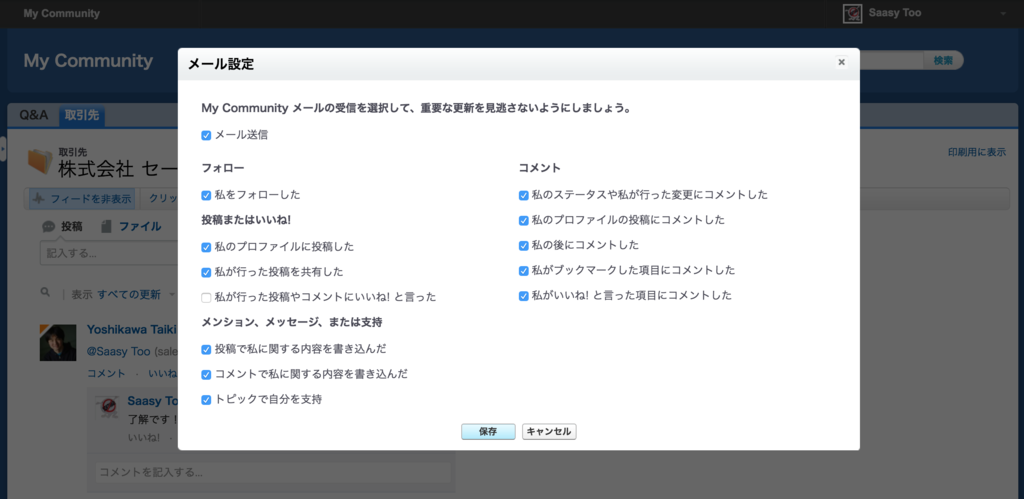Screen dimensions: 1024x499
Task: Select the 投稿 feed option
Action: (x=71, y=227)
